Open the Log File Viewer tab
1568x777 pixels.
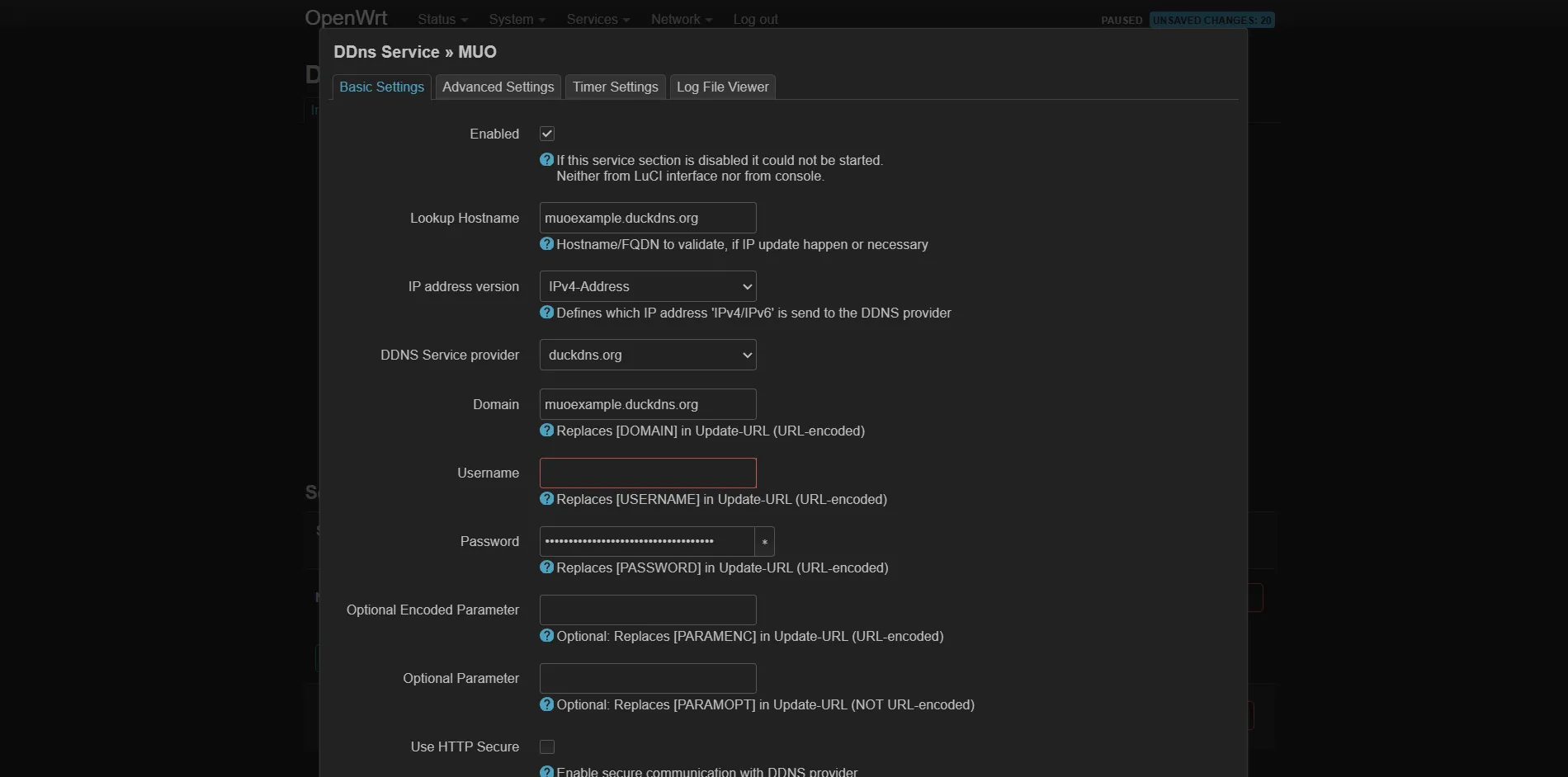(x=721, y=87)
